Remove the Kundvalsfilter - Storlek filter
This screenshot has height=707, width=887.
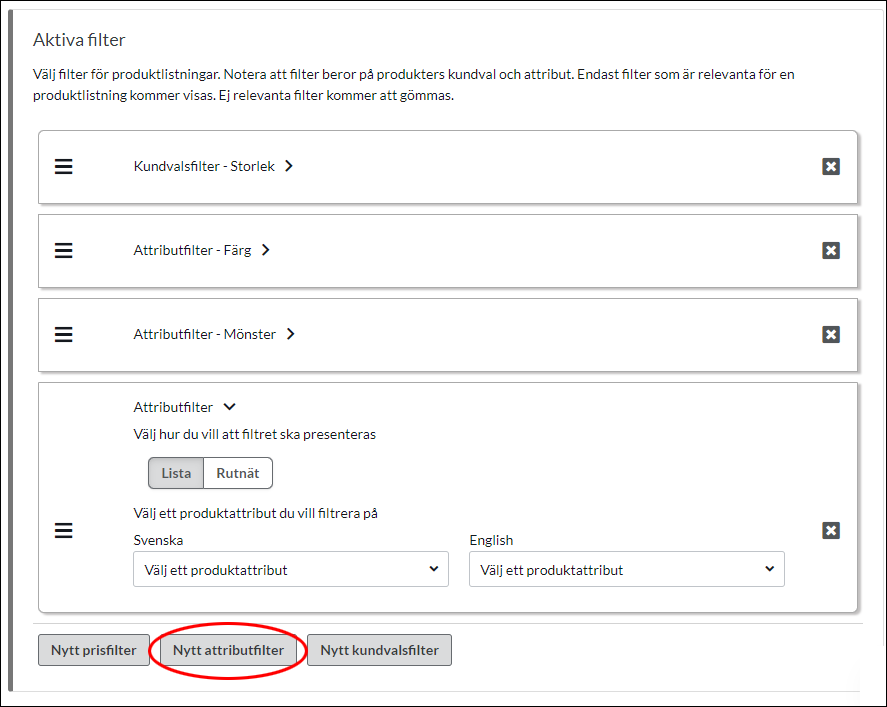tap(830, 166)
